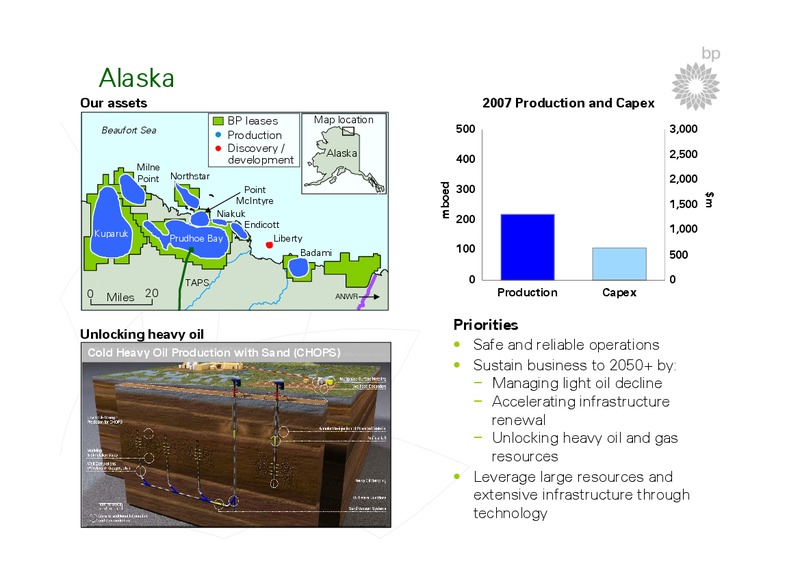Click the 'bp' wordmark text
800x566 pixels.
(x=711, y=53)
